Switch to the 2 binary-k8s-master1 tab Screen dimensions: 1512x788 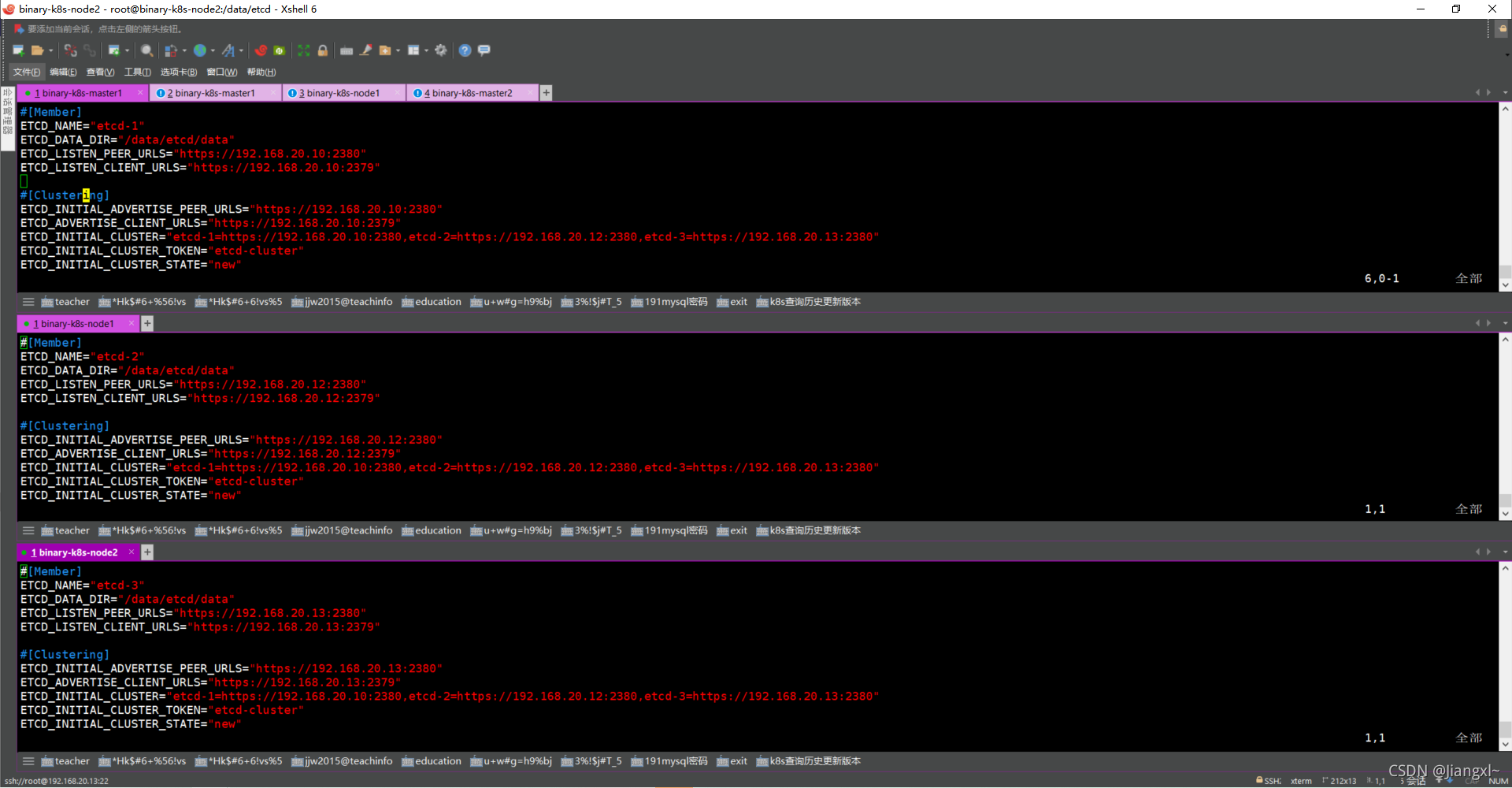coord(214,93)
